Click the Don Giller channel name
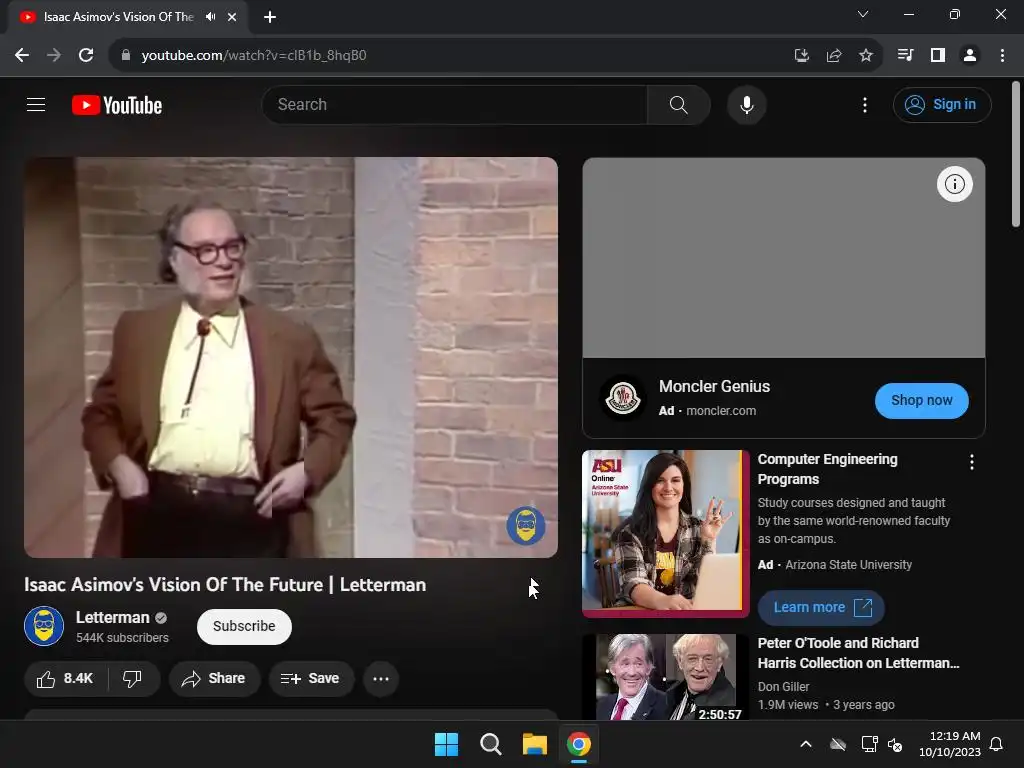This screenshot has height=768, width=1024. pyautogui.click(x=783, y=686)
